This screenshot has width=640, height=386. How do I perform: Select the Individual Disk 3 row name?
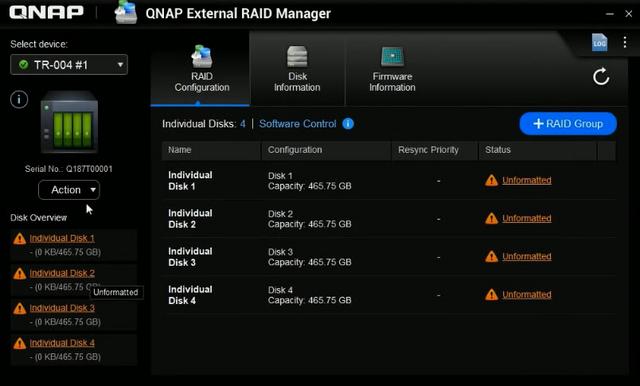tap(190, 257)
